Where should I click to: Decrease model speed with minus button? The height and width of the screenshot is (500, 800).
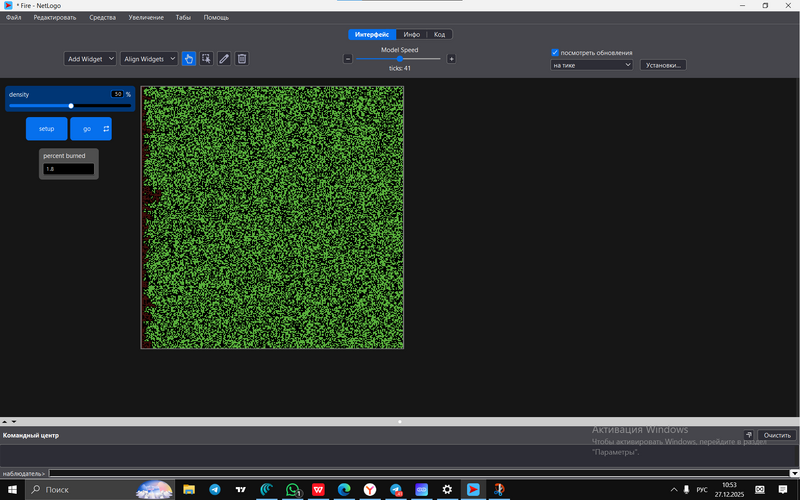pyautogui.click(x=348, y=59)
